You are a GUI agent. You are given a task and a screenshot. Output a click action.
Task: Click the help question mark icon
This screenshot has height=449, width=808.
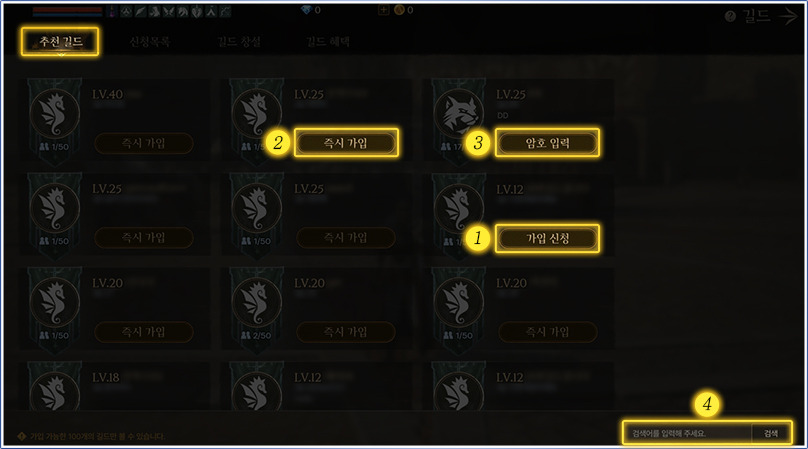tap(730, 16)
